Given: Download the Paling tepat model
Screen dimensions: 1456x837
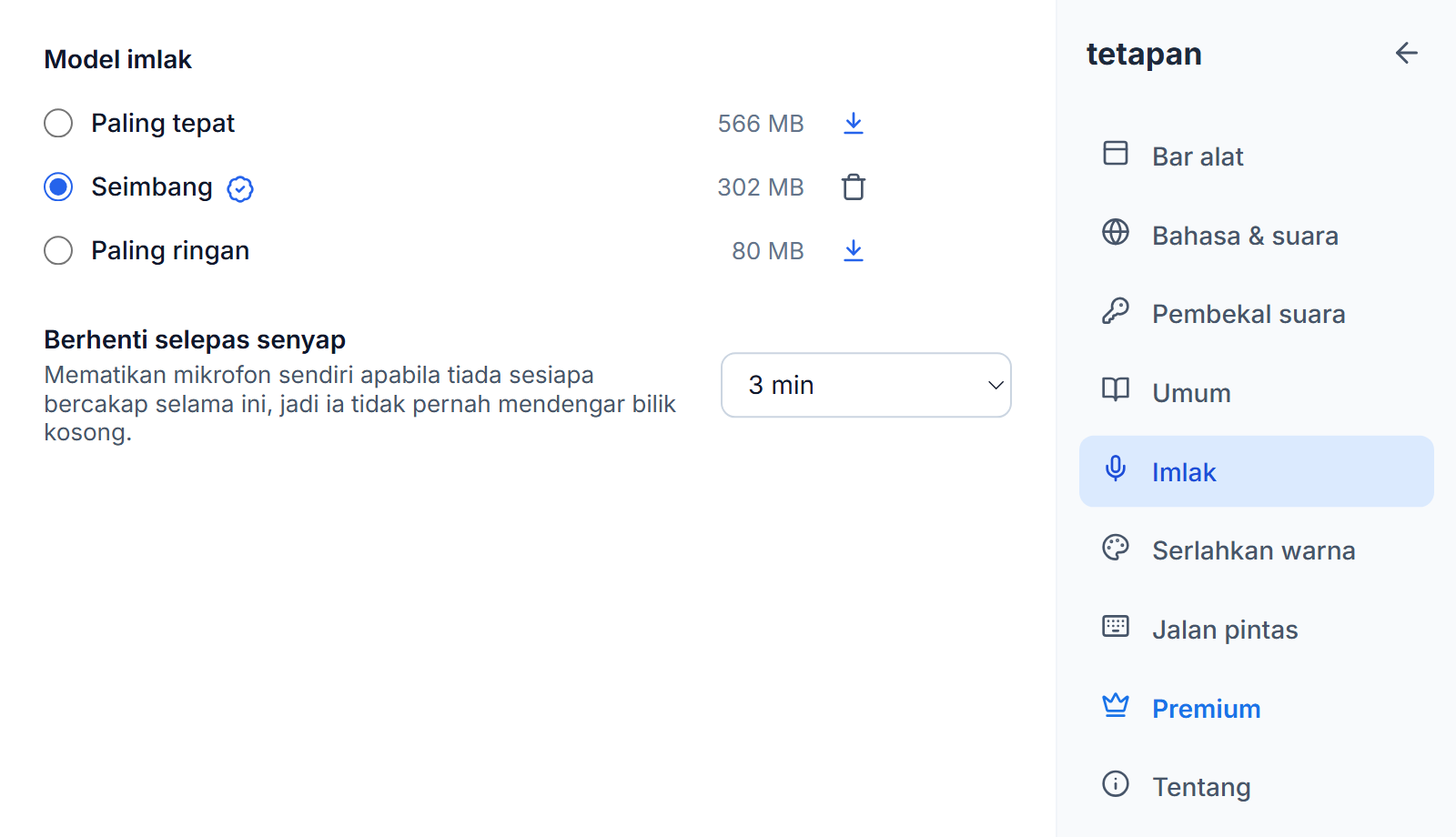Looking at the screenshot, I should (853, 123).
